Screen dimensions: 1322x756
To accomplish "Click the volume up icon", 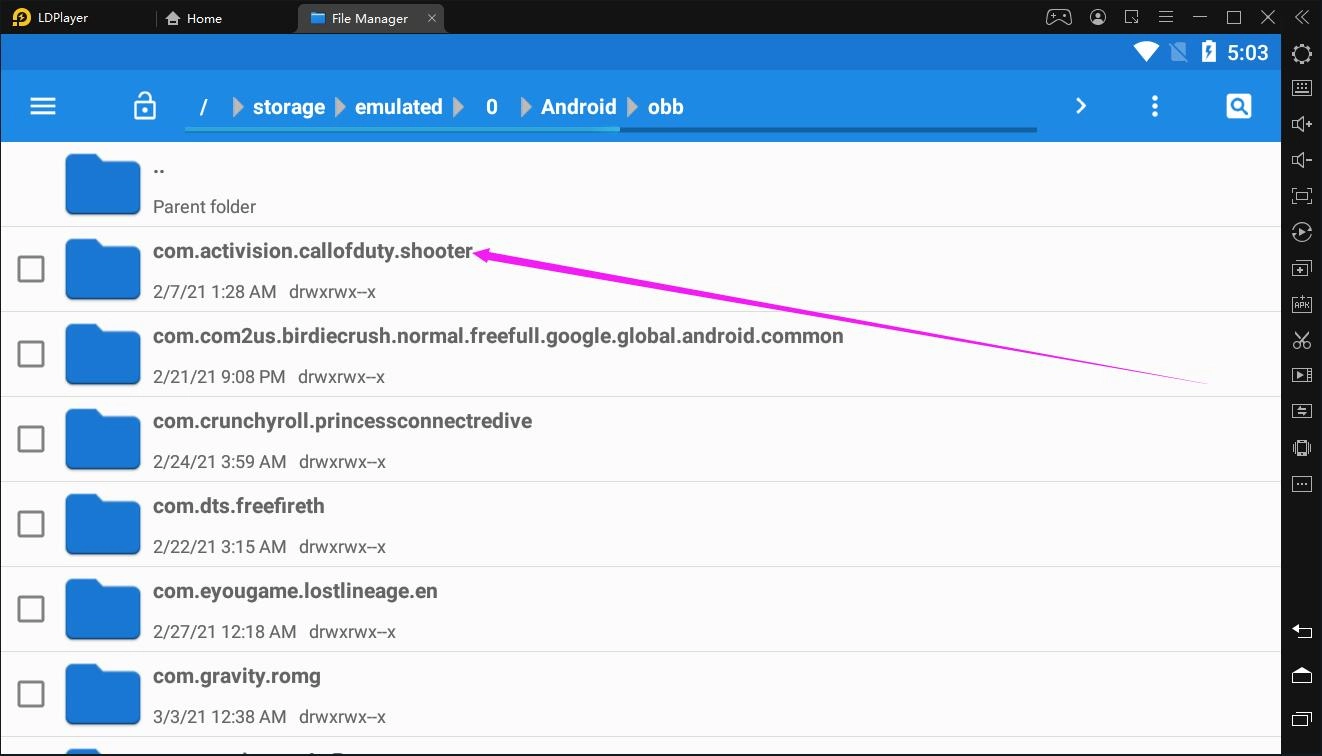I will point(1301,123).
